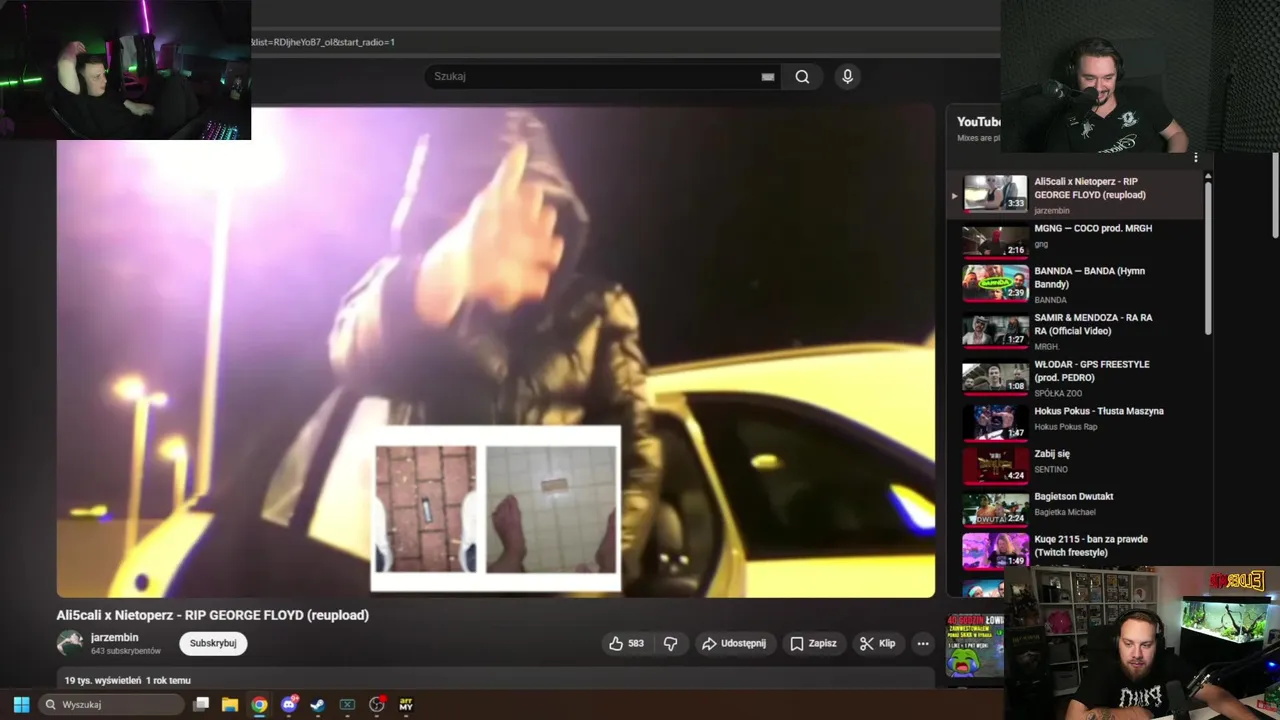Open the Windows Start menu

point(21,704)
